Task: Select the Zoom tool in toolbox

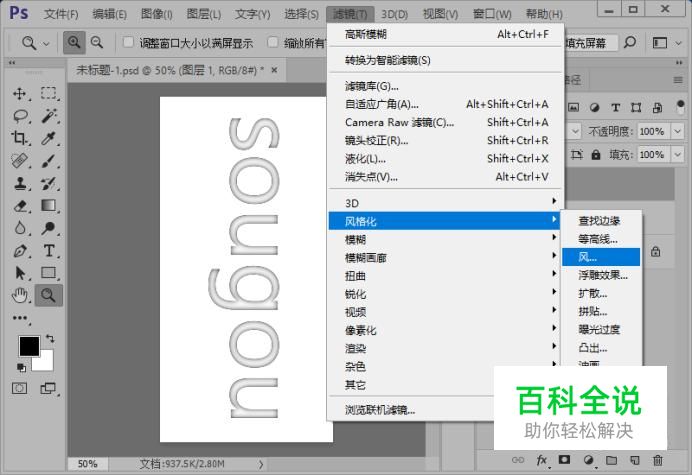Action: pyautogui.click(x=49, y=295)
